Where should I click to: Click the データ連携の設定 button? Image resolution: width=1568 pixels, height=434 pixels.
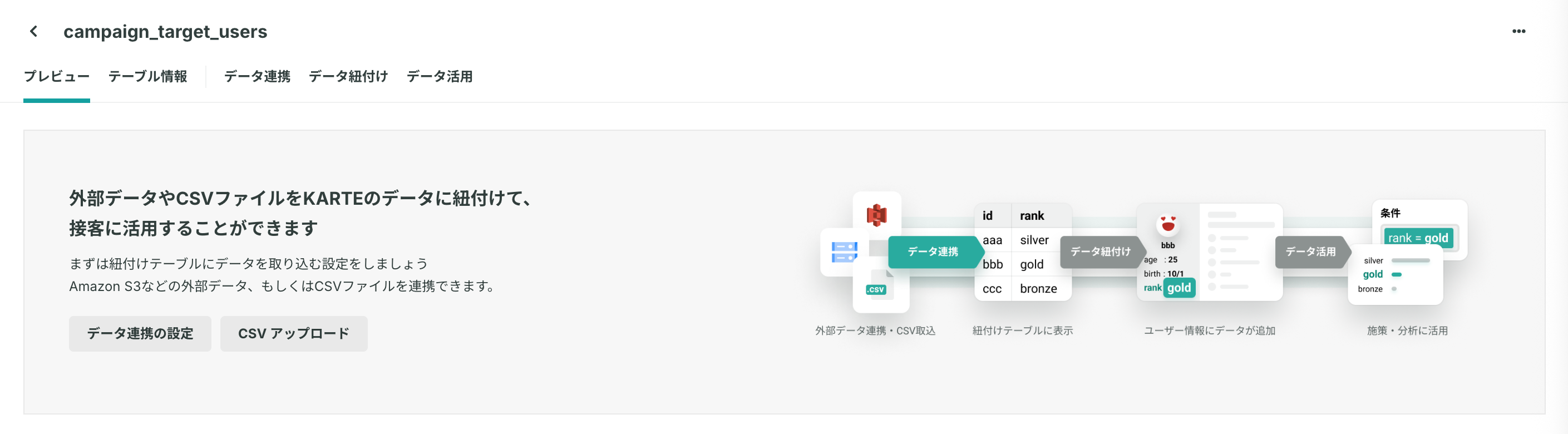pos(140,333)
